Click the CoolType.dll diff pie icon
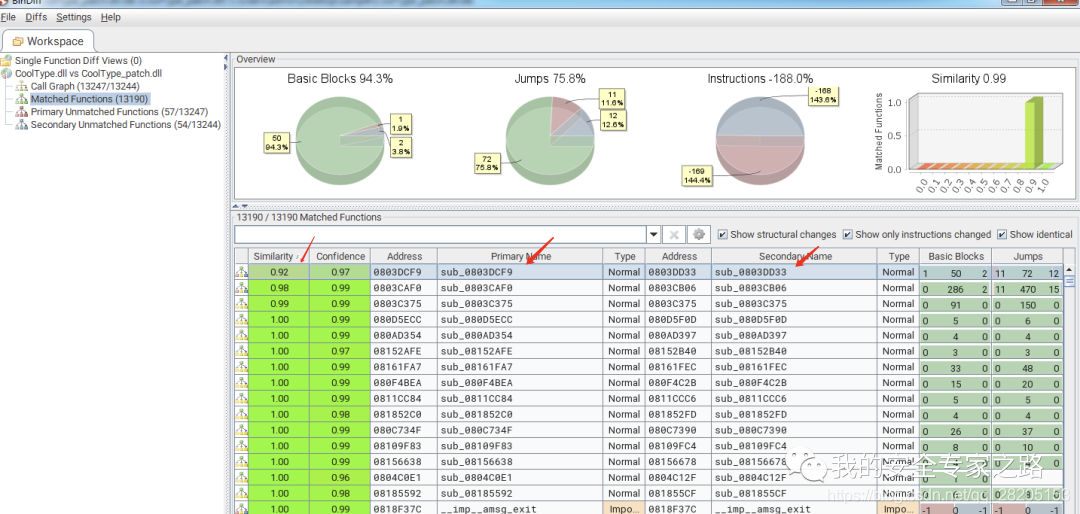The width and height of the screenshot is (1080, 514). pos(6,73)
